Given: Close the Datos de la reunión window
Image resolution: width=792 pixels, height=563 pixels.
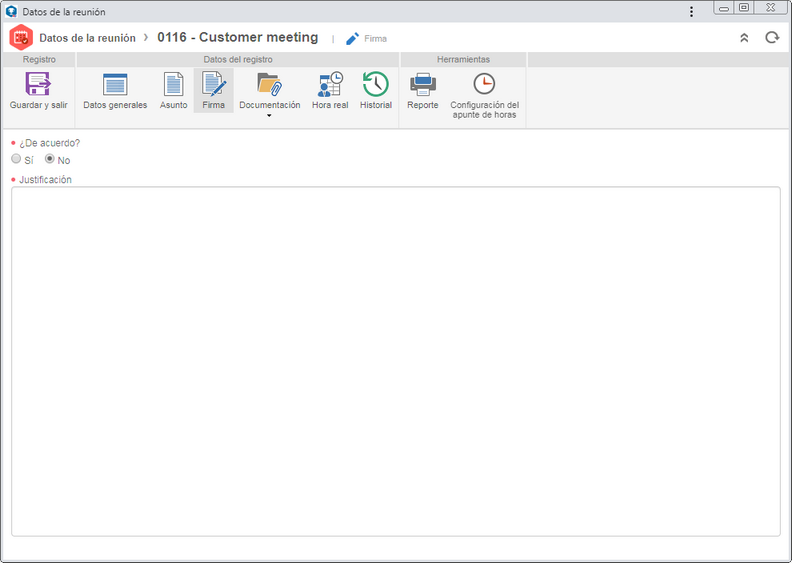Looking at the screenshot, I should (x=771, y=8).
